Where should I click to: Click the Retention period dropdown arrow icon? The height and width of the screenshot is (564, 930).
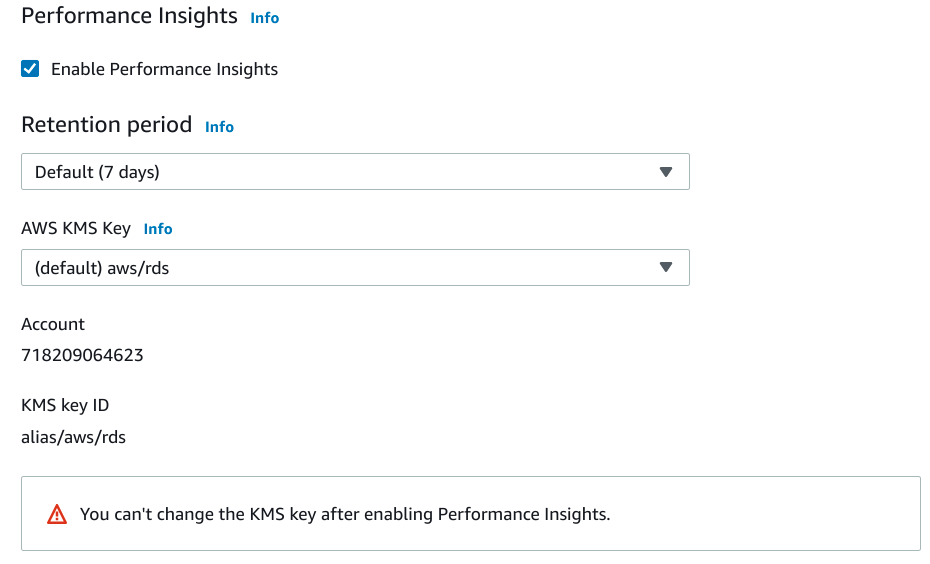[666, 172]
